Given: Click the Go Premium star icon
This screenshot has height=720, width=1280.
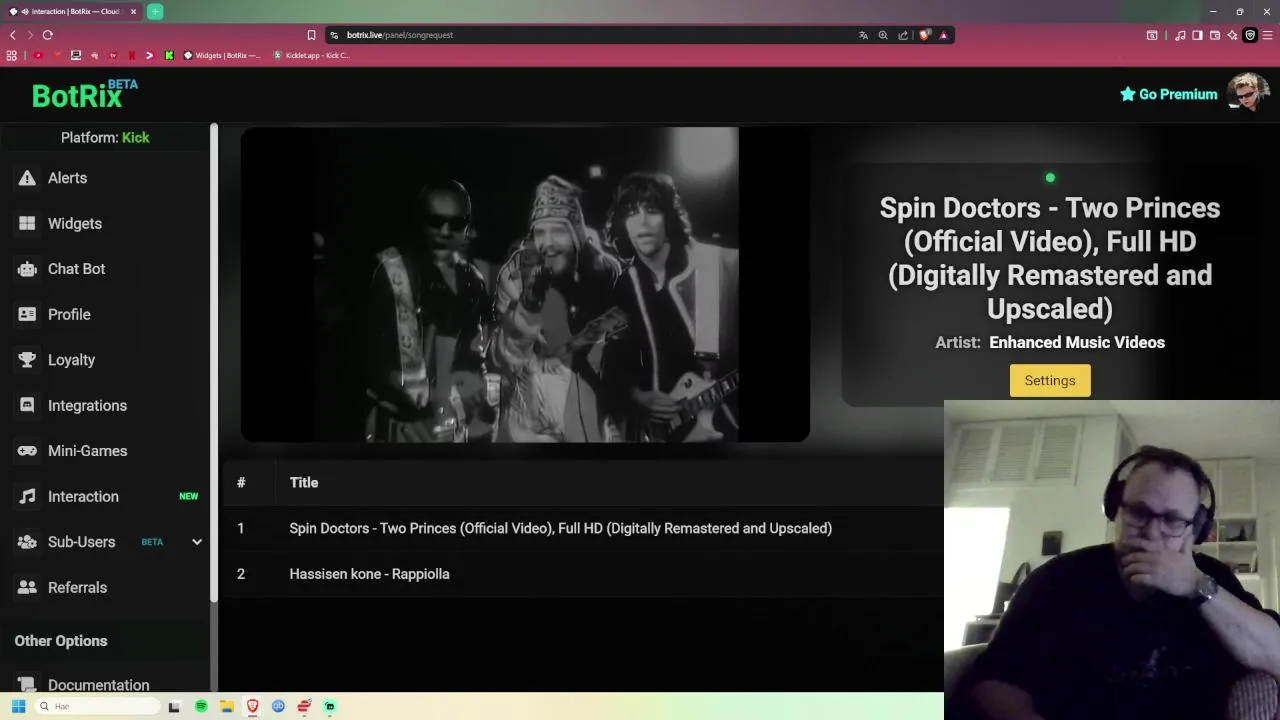Looking at the screenshot, I should coord(1128,94).
